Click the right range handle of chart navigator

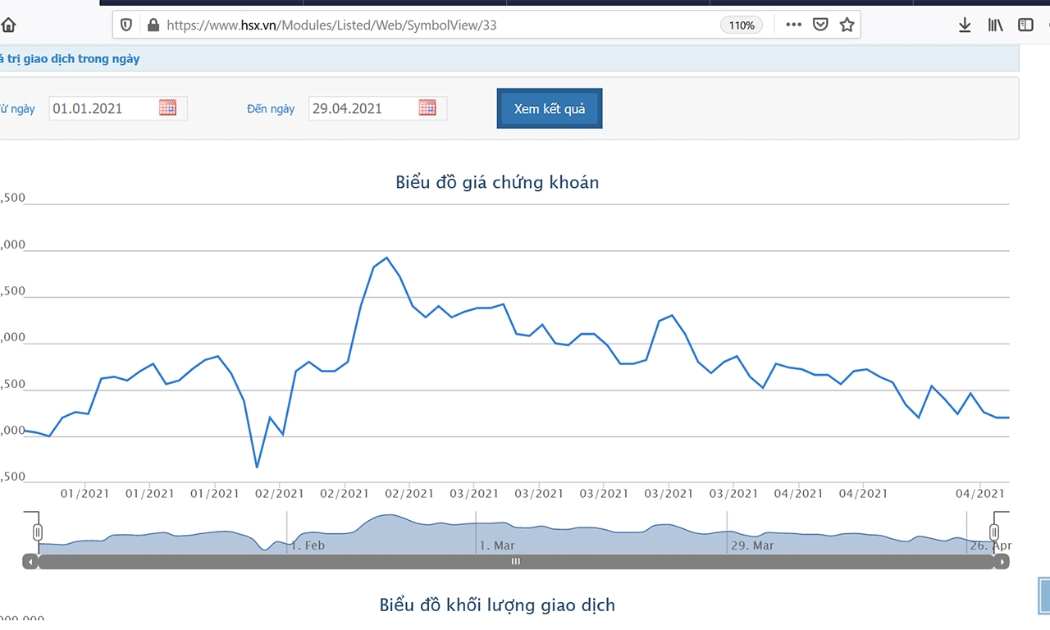[994, 532]
